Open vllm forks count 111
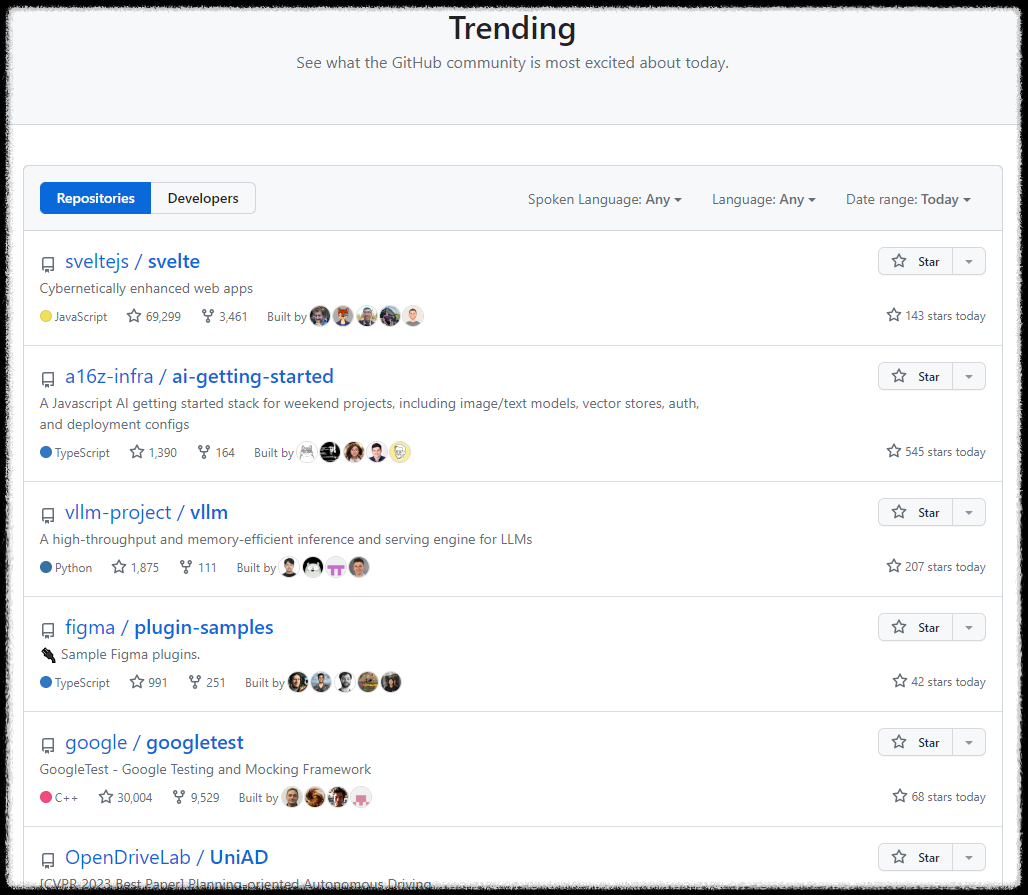 tap(198, 567)
